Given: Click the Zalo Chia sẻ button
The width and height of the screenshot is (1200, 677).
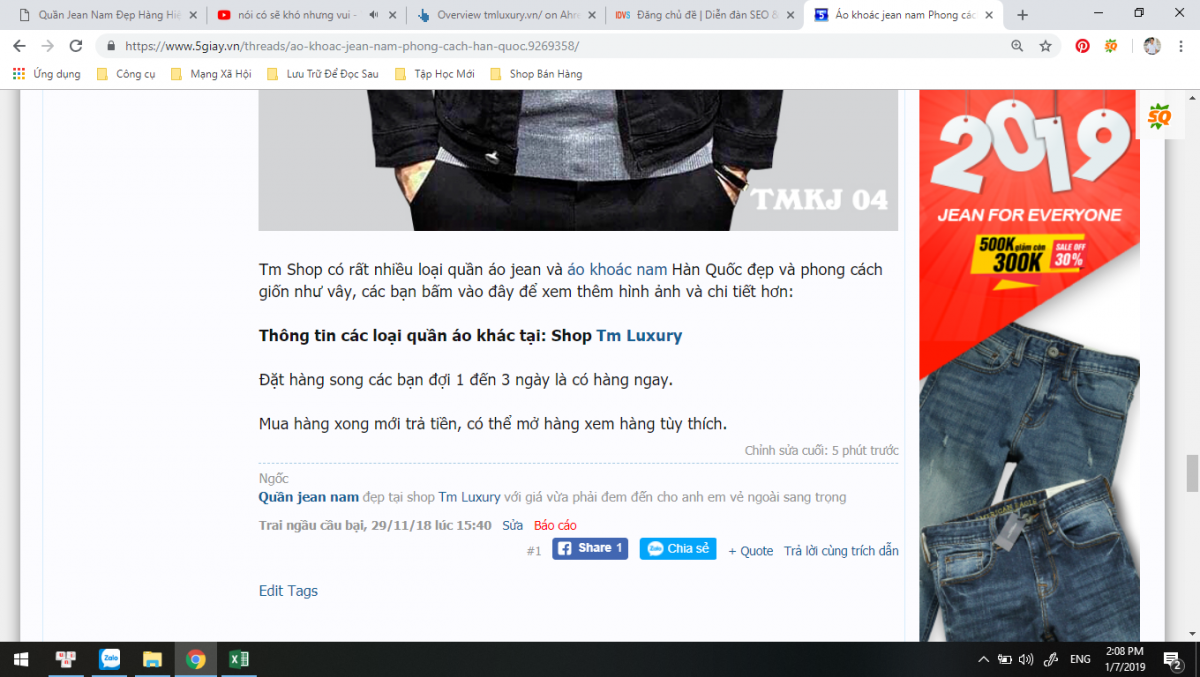Looking at the screenshot, I should [678, 548].
